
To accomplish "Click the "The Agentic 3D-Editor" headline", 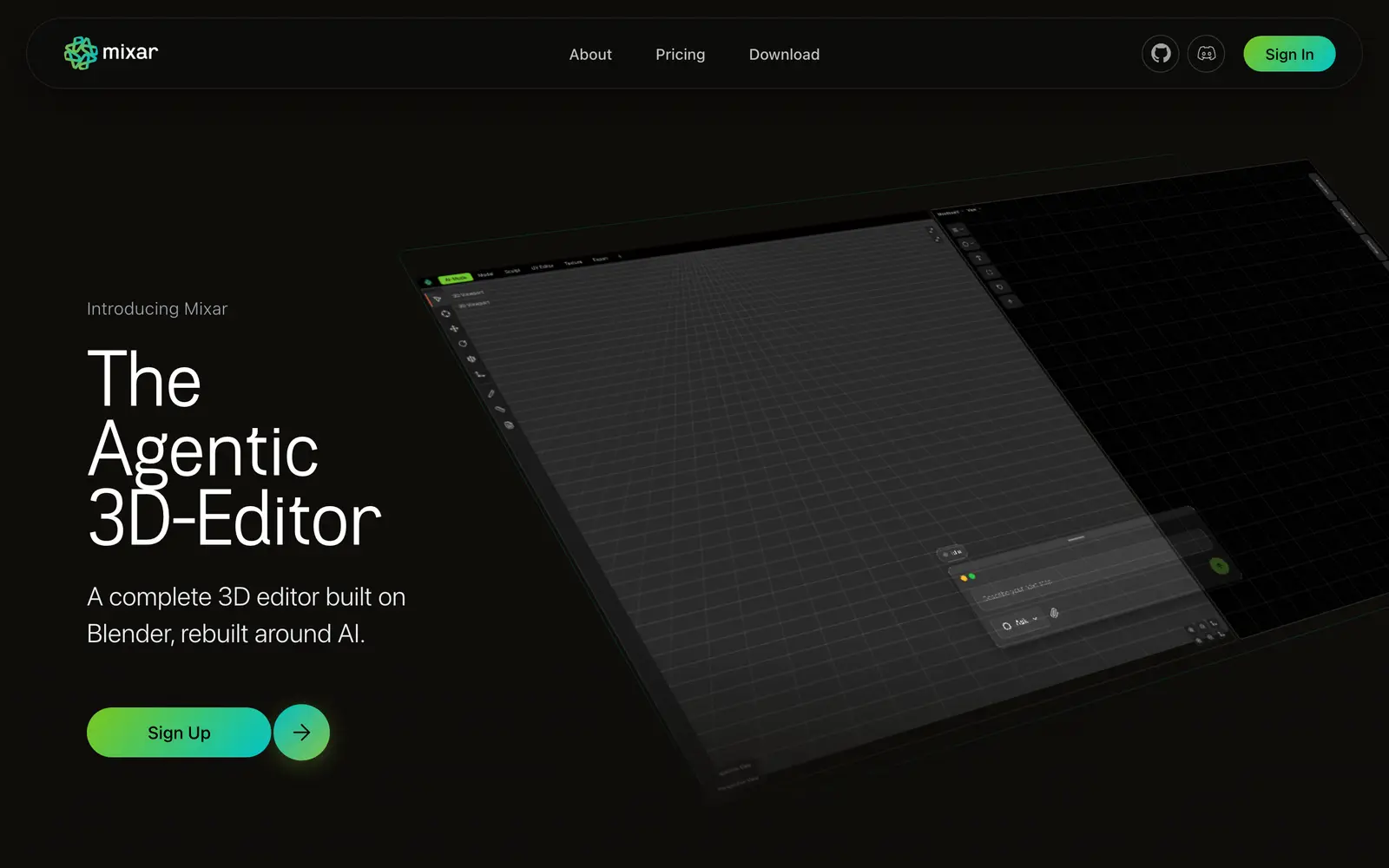I will tap(234, 449).
